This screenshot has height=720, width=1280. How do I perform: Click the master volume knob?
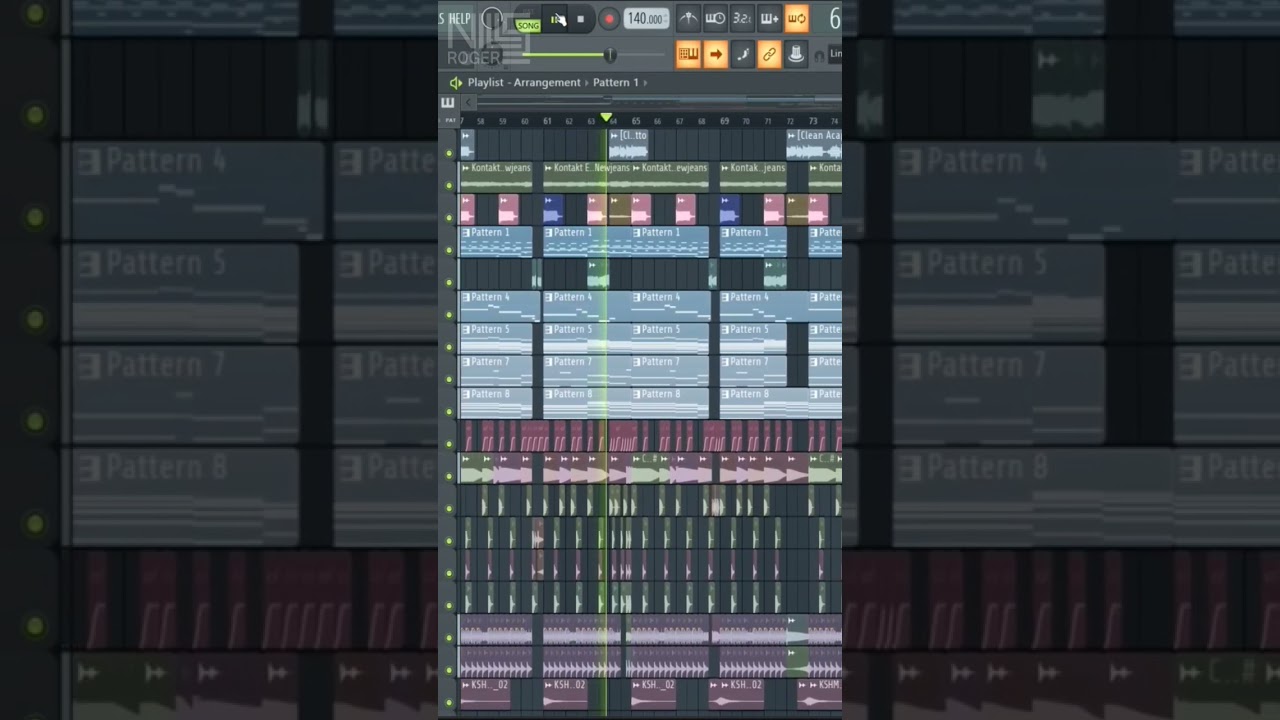(492, 18)
